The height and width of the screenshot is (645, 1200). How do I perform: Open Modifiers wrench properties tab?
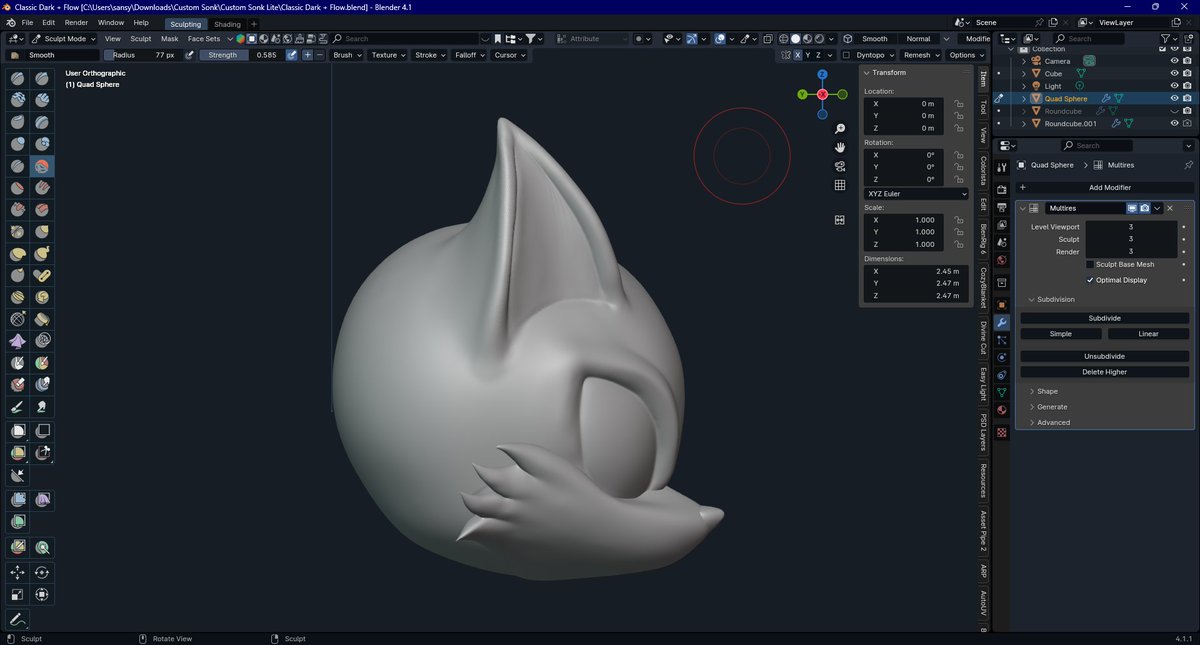click(1002, 322)
